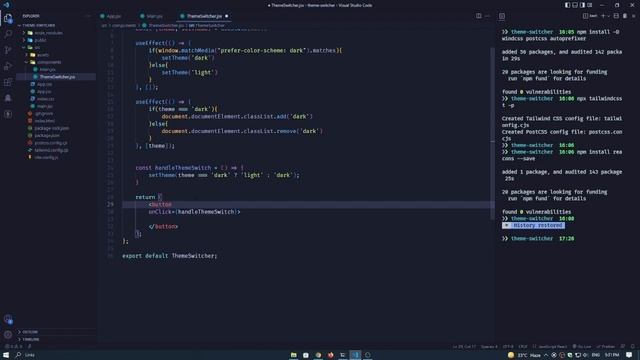The height and width of the screenshot is (360, 640).
Task: Expand the node_modules folder
Action: [48, 33]
